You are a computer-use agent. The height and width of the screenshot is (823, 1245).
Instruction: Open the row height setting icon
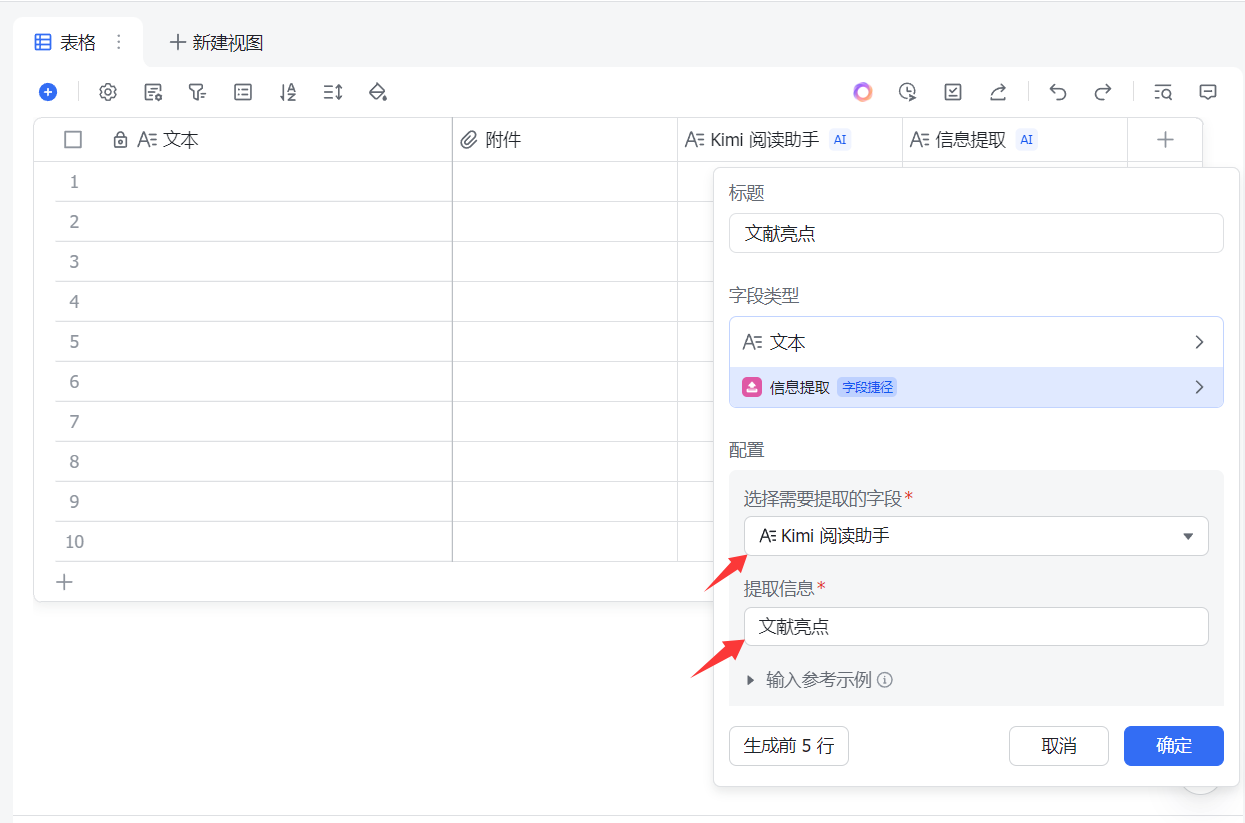(333, 92)
